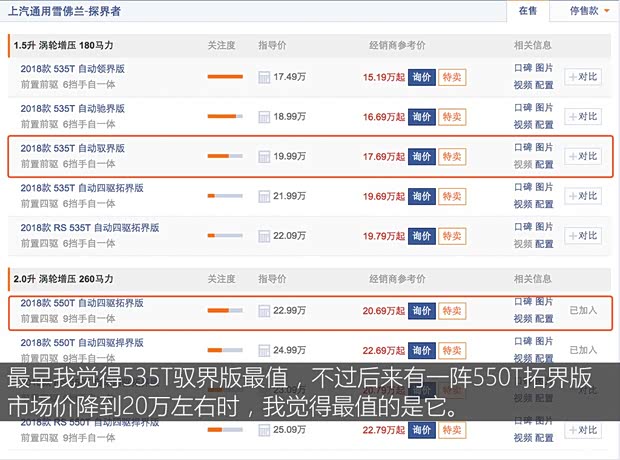Open calculator icon beside 18.99万 price
Screen dimensions: 620x460
264,117
